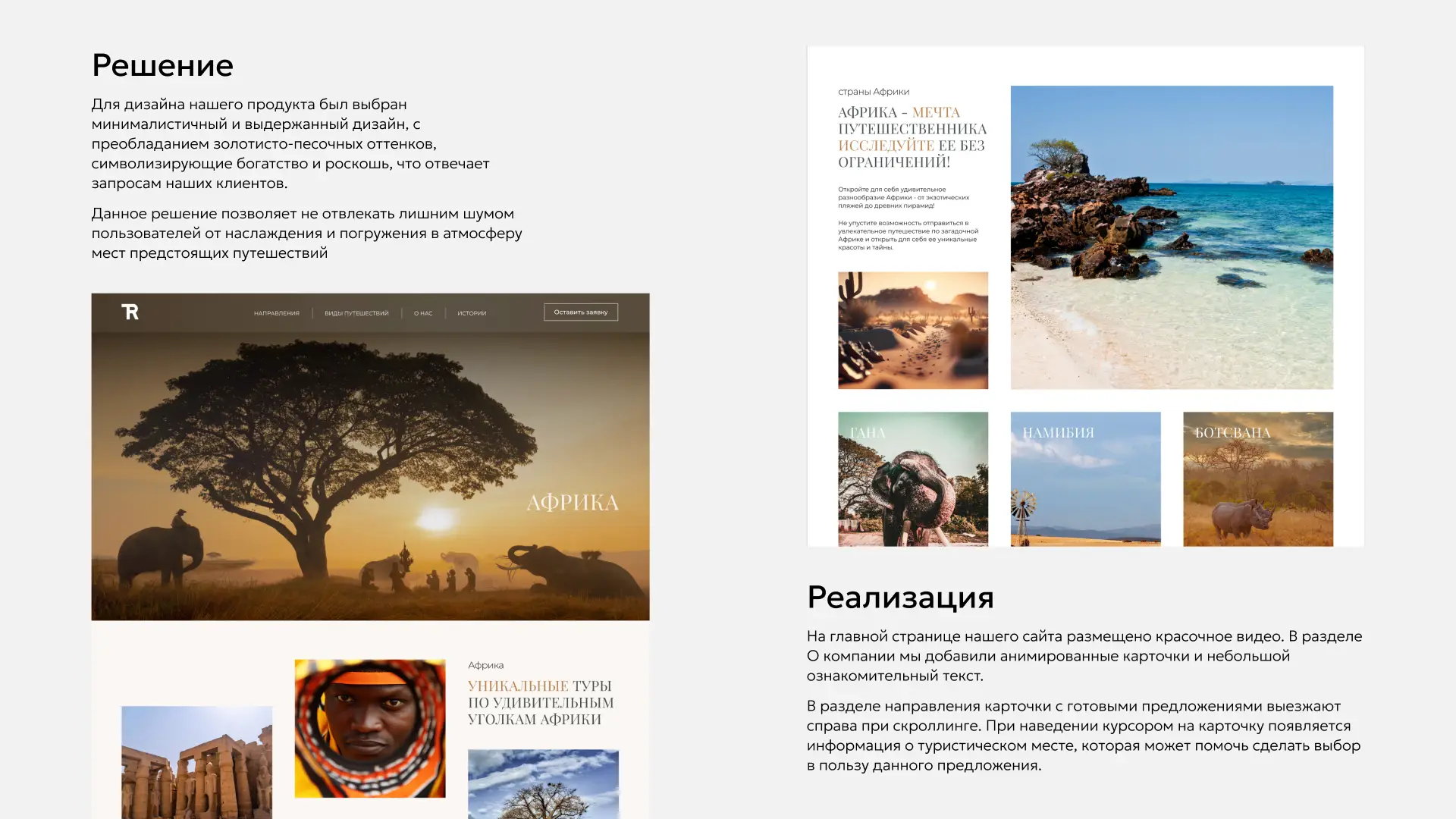Click the desert footprints photo

coord(913,331)
